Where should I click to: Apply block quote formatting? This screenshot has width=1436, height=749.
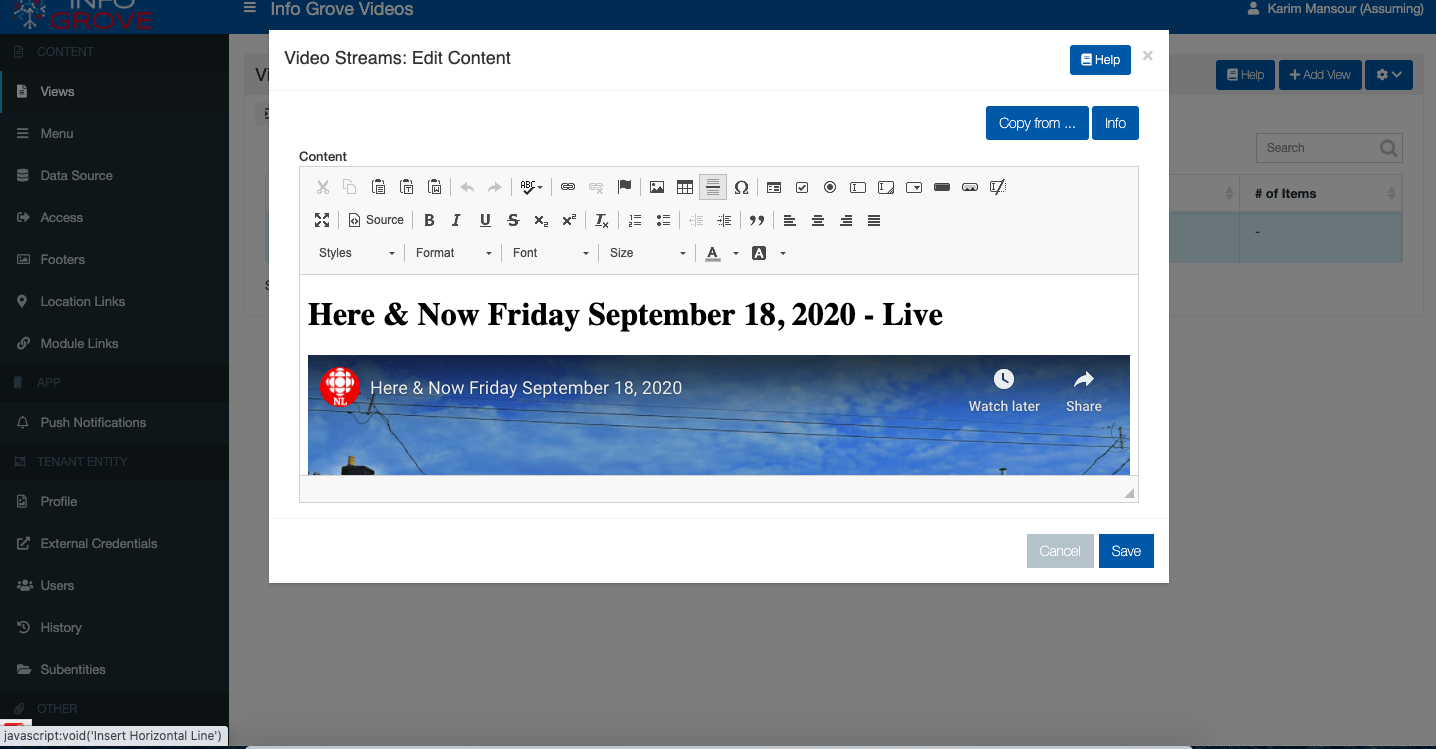click(757, 220)
